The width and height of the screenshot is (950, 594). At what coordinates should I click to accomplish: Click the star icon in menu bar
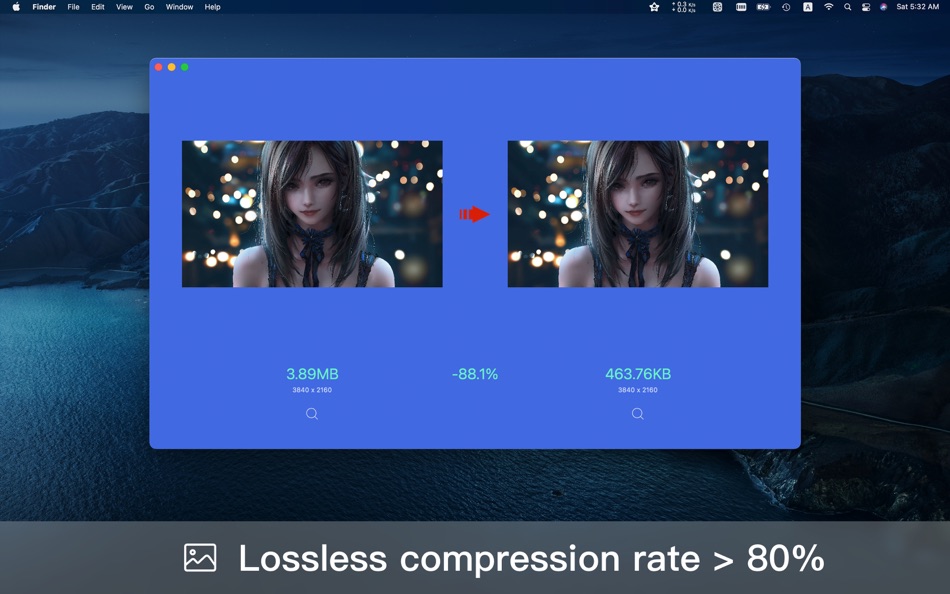654,7
